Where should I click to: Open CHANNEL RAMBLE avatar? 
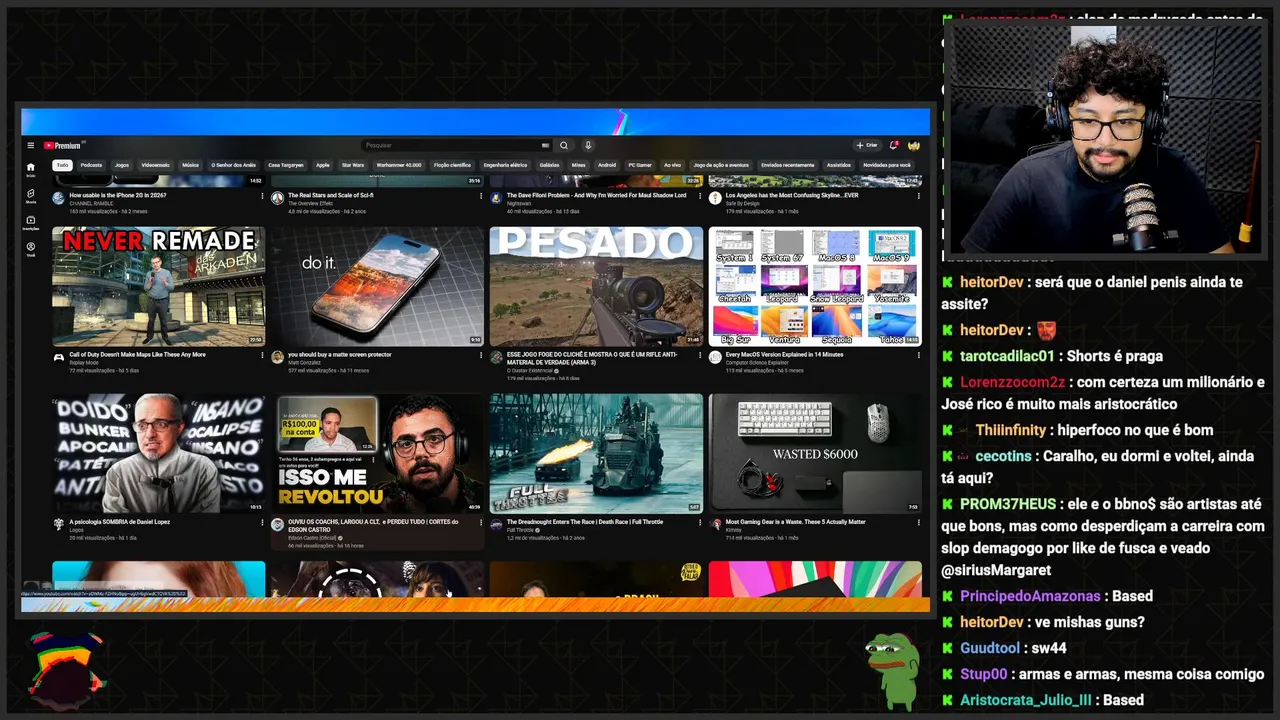click(58, 198)
